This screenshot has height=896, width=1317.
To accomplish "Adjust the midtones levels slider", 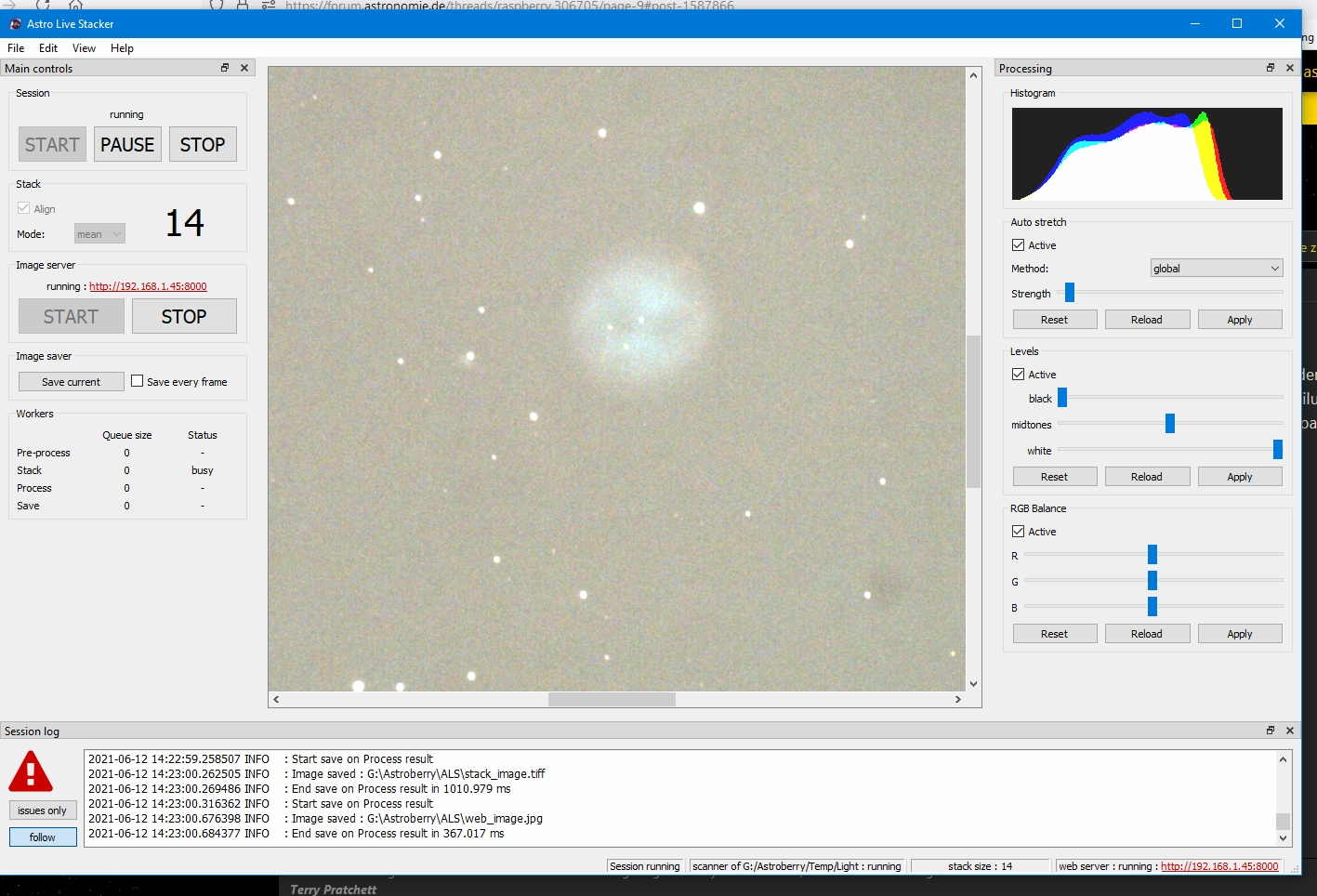I will (1170, 424).
